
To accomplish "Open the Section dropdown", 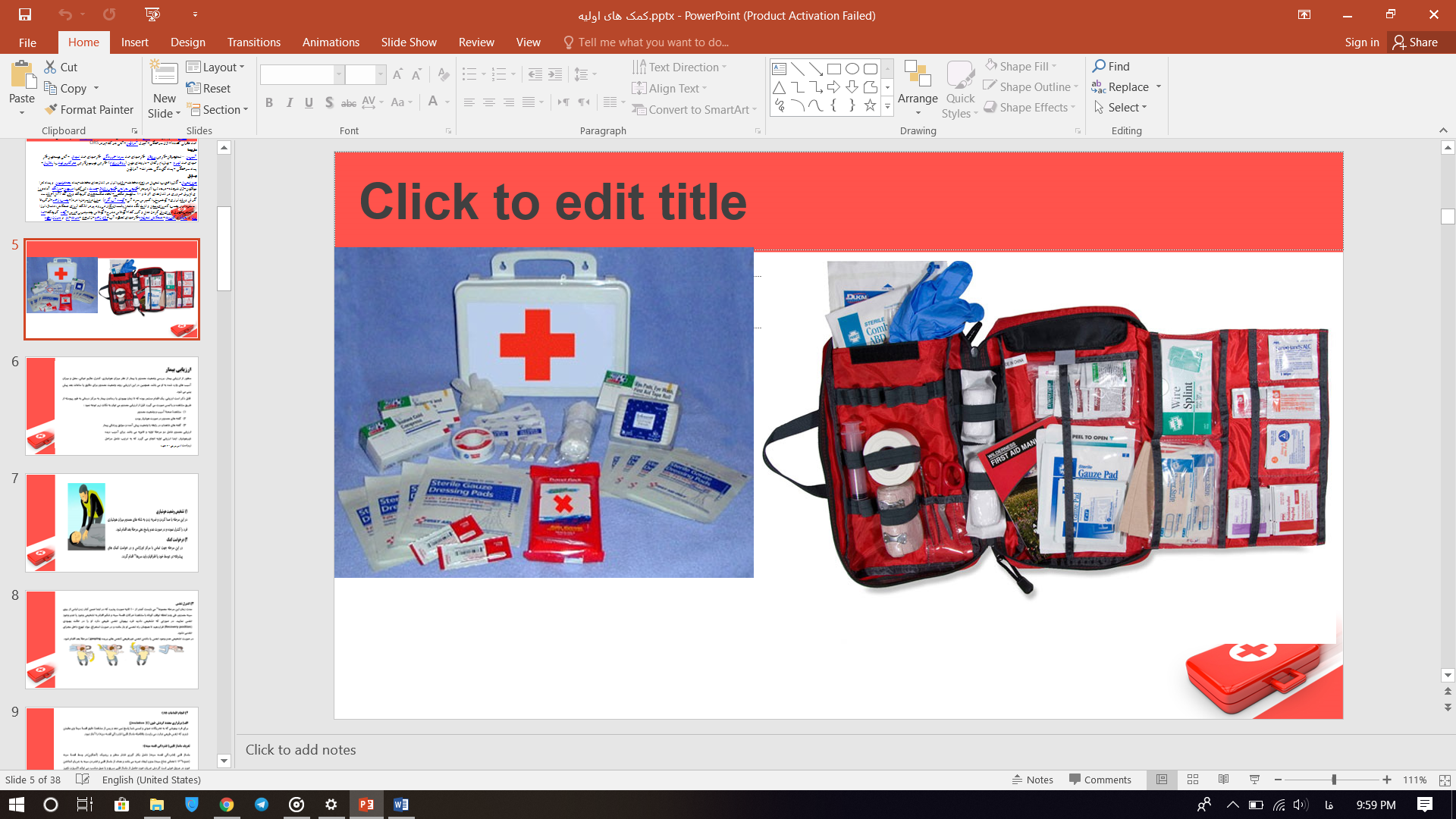I will [x=218, y=109].
